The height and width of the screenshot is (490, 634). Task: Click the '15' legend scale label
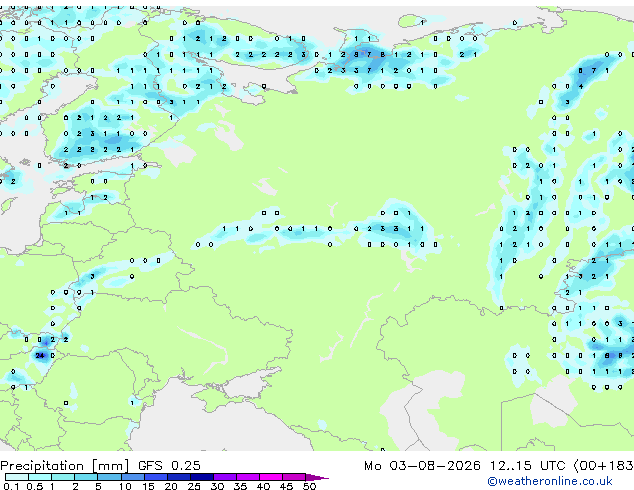coord(148,486)
